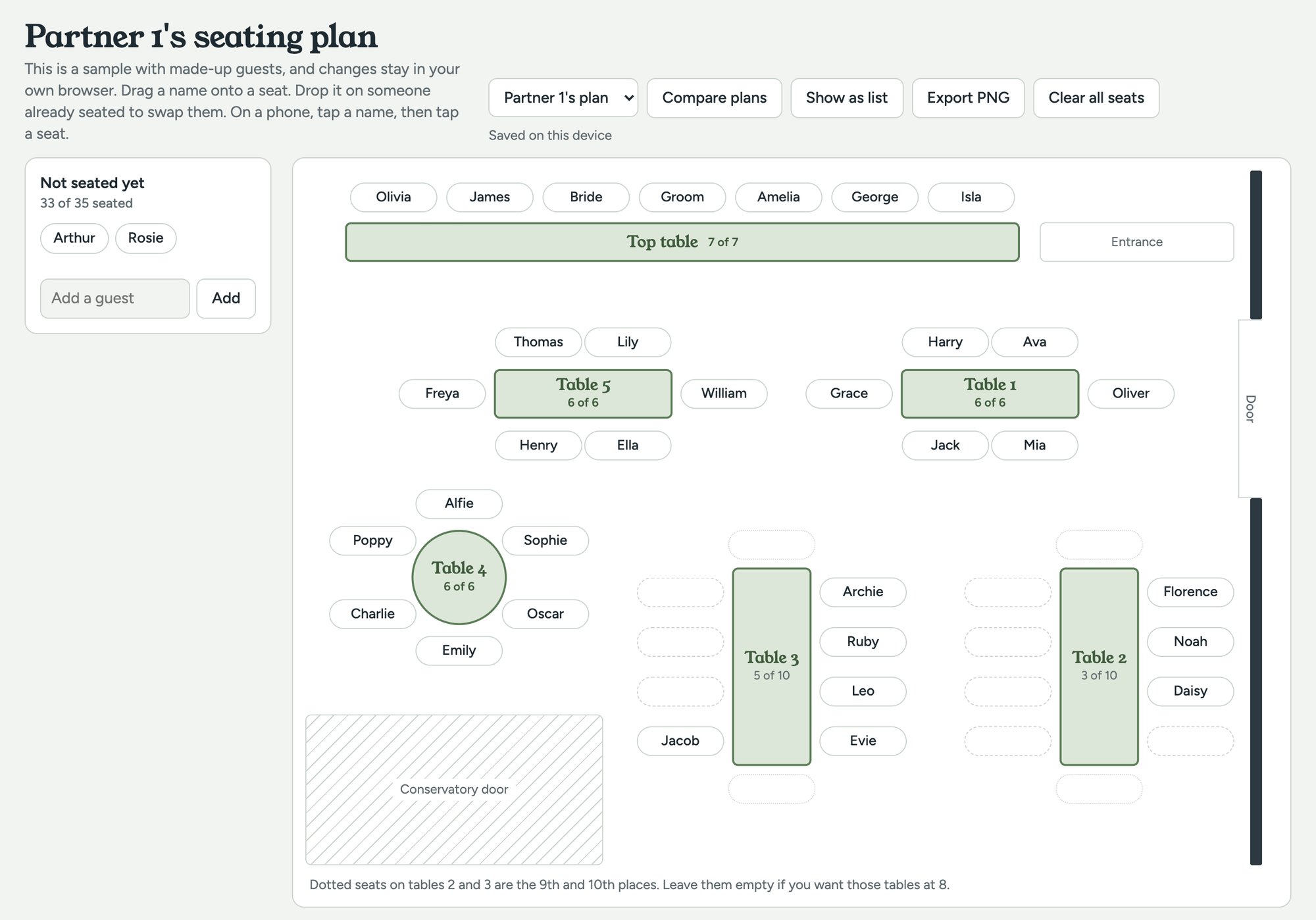The width and height of the screenshot is (1316, 920).
Task: Click the Top table block
Action: 682,242
